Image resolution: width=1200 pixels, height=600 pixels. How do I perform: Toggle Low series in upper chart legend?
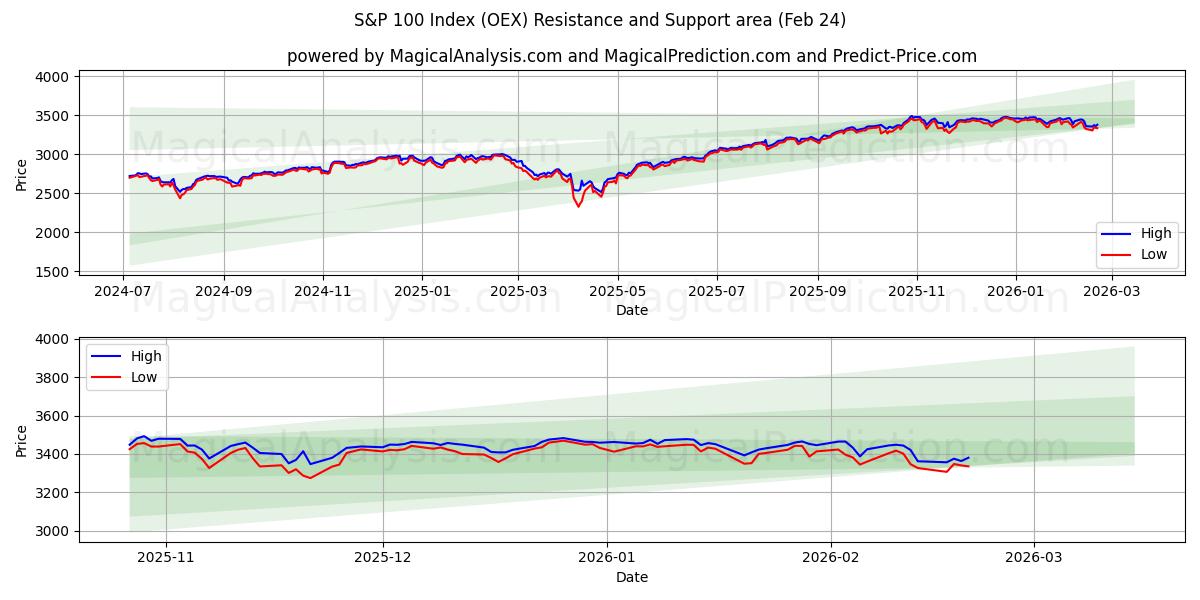1147,253
